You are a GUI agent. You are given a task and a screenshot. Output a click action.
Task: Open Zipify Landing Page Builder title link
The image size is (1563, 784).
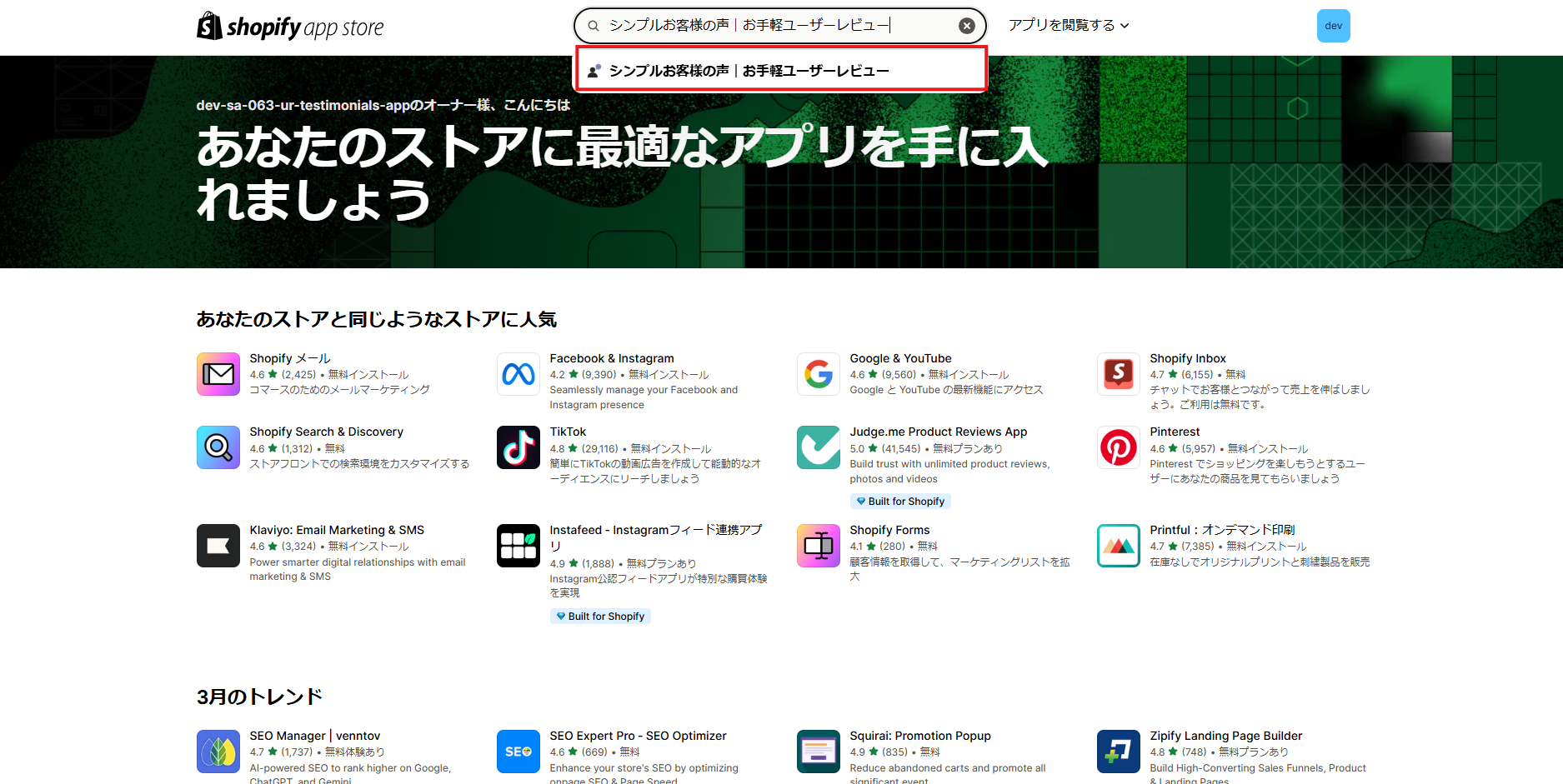coord(1225,736)
